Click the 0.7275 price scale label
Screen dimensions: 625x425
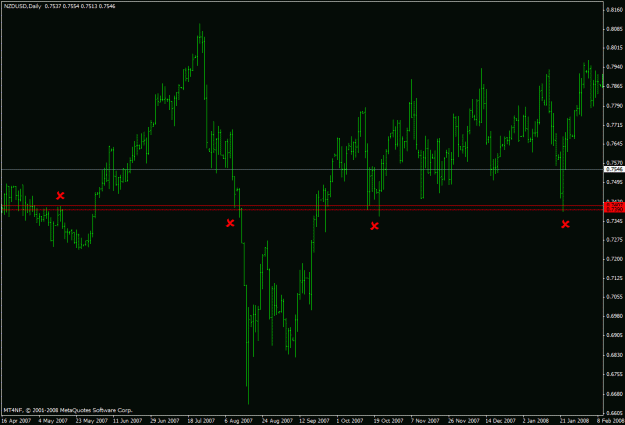click(614, 240)
